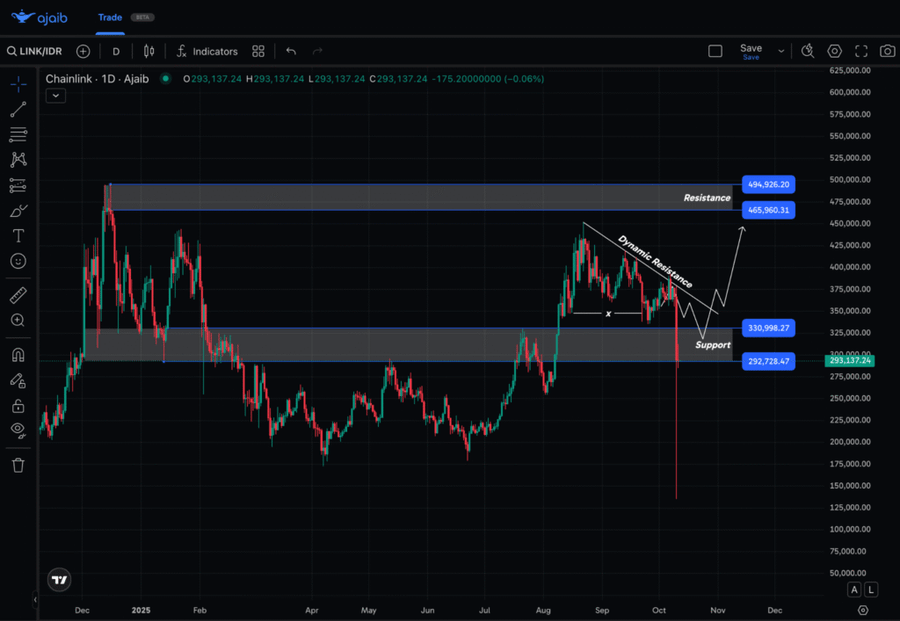Click the Save layout button
Screen dimensions: 900x621
[750, 50]
